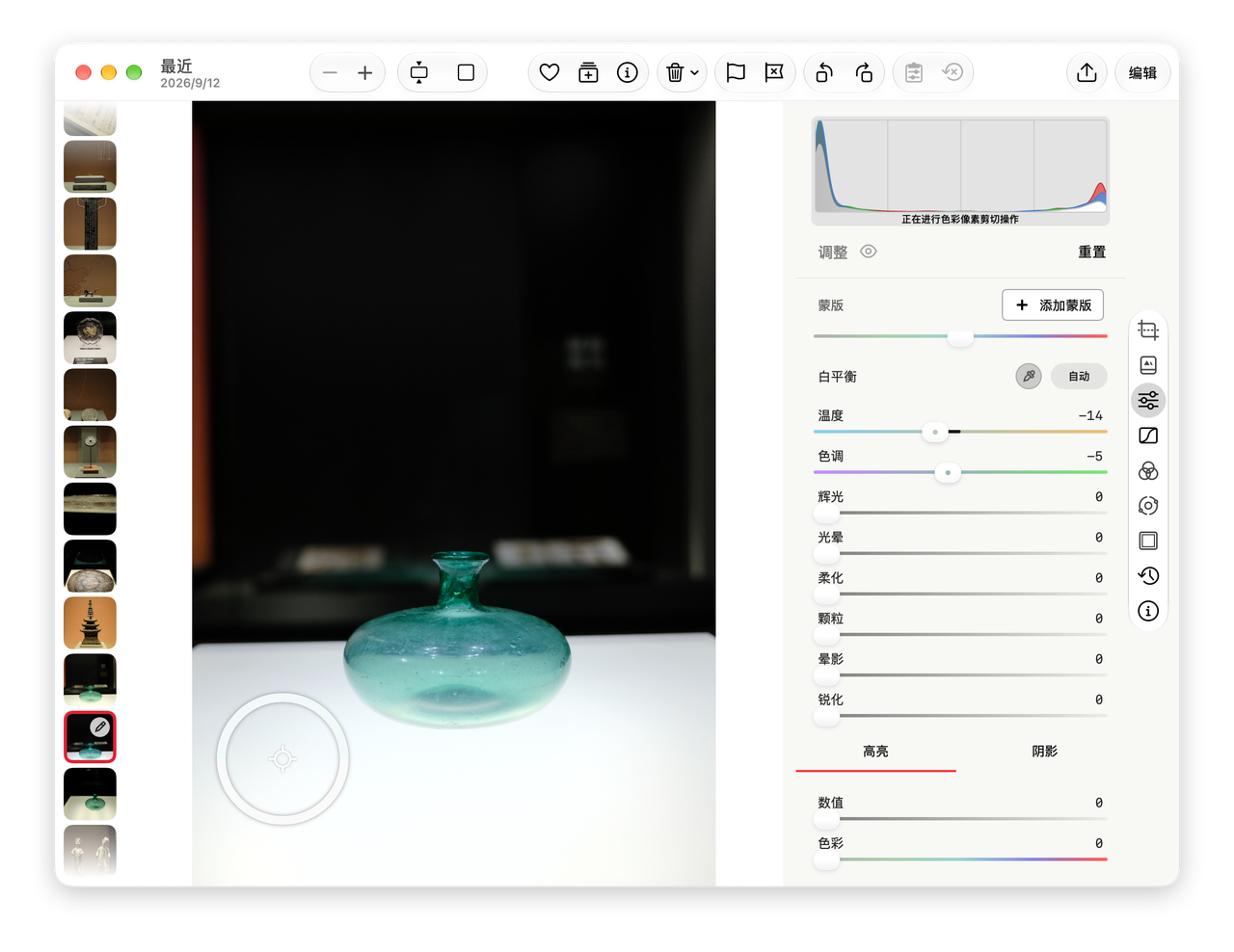1234x952 pixels.
Task: Select the curves tool icon
Action: click(1148, 436)
